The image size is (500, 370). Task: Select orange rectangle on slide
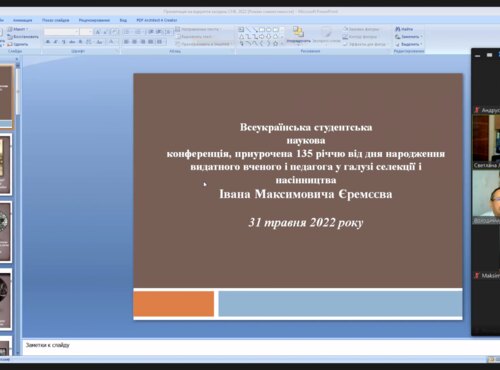pos(174,303)
